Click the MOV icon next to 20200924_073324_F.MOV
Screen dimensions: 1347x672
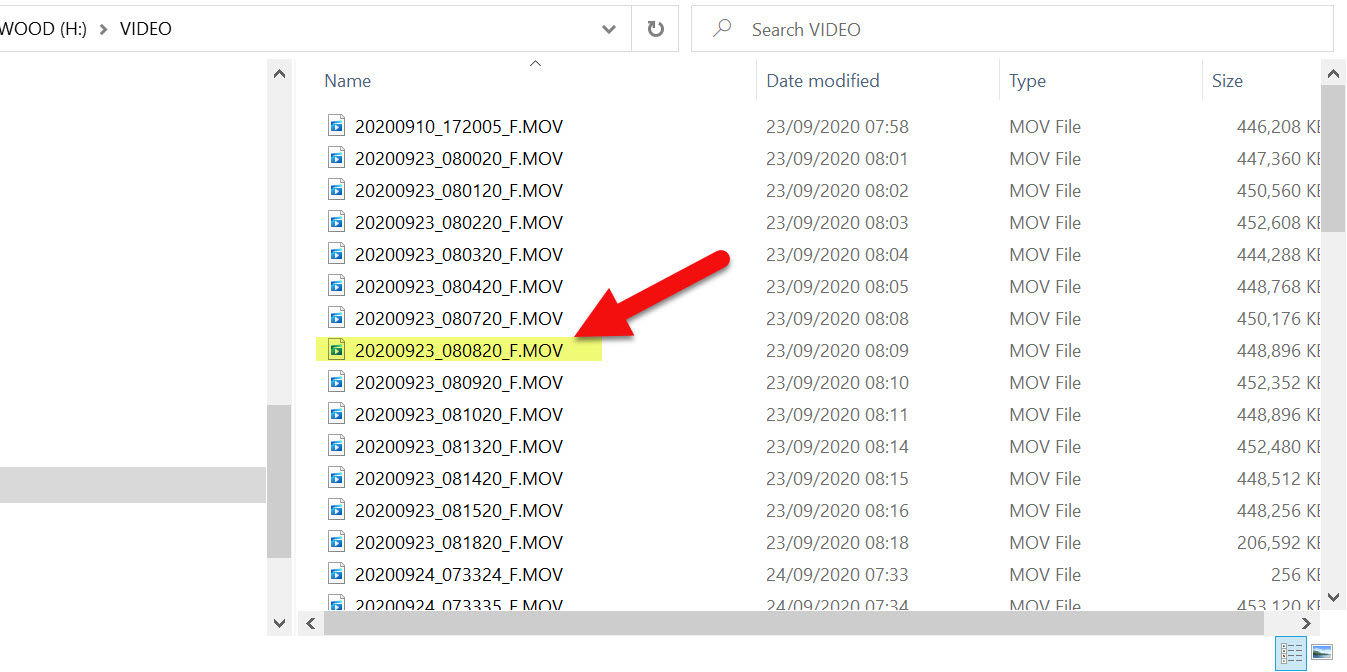337,574
